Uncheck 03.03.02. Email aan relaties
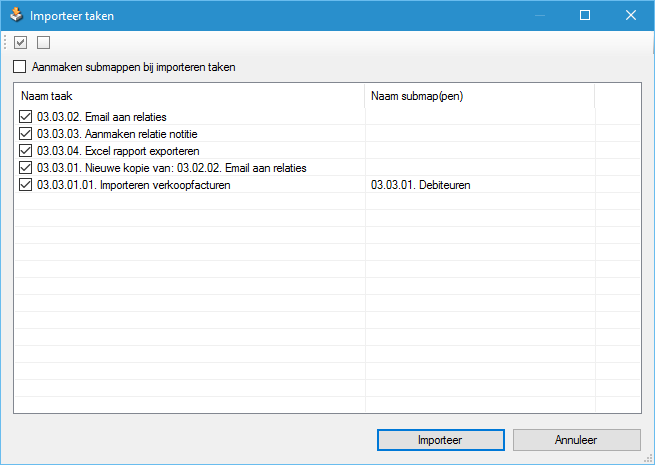Viewport: 655px width, 465px height. tap(25, 117)
